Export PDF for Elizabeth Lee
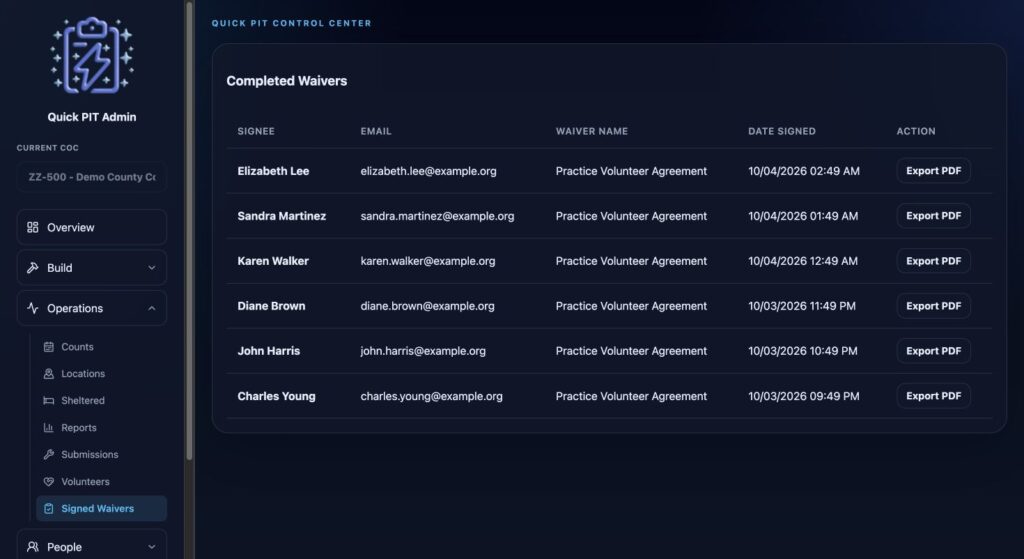1024x559 pixels. click(933, 171)
